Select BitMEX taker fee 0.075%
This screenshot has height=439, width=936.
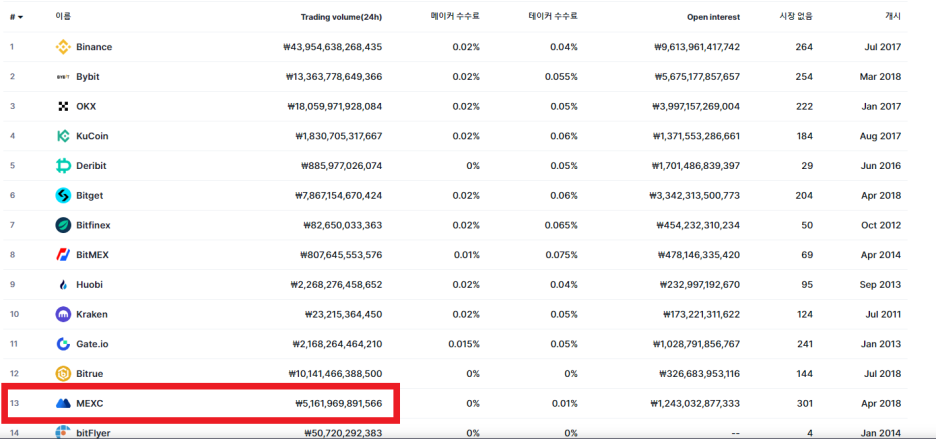(561, 255)
